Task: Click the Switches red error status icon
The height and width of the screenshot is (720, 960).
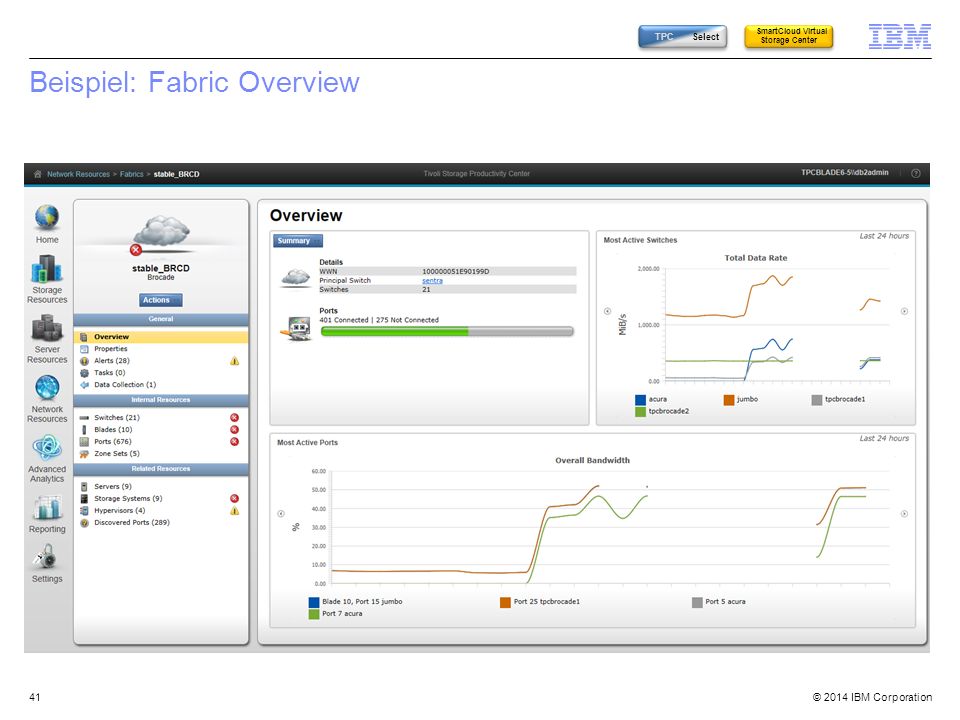Action: 234,418
